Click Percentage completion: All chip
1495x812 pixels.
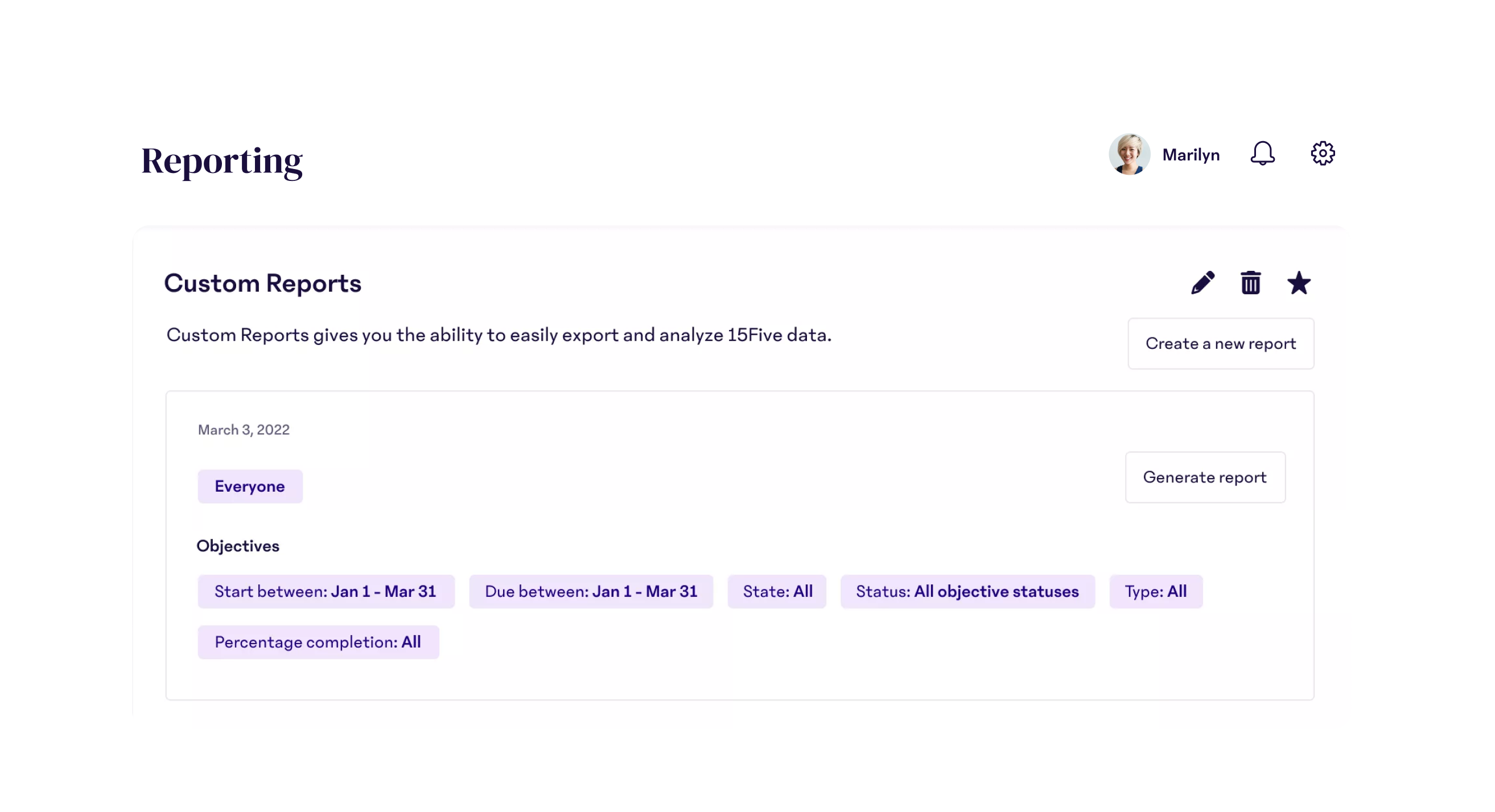click(318, 642)
